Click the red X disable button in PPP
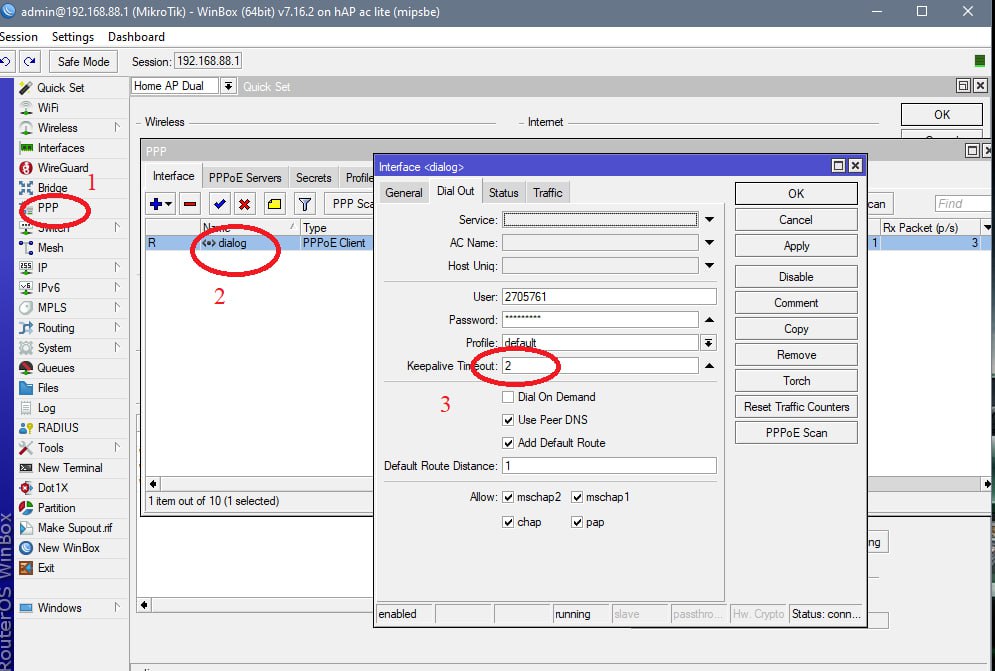 [x=244, y=204]
